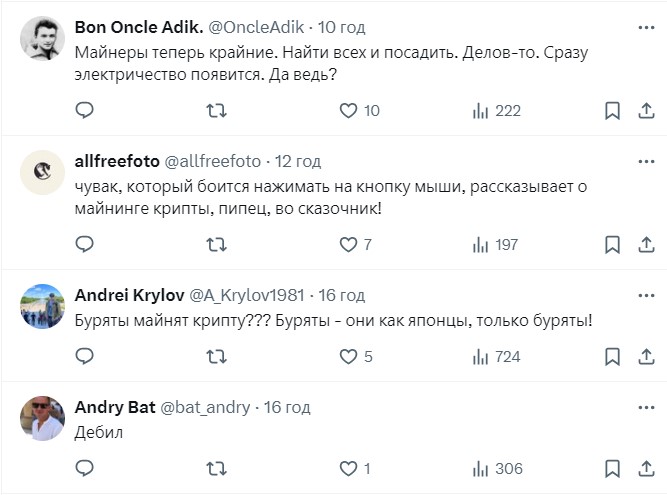Screen dimensions: 667x495
Task: Repost the allfreefoto tweet
Action: click(x=215, y=244)
